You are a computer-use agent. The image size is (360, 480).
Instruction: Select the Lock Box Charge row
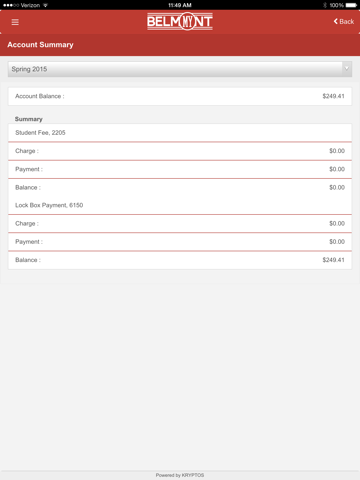180,224
